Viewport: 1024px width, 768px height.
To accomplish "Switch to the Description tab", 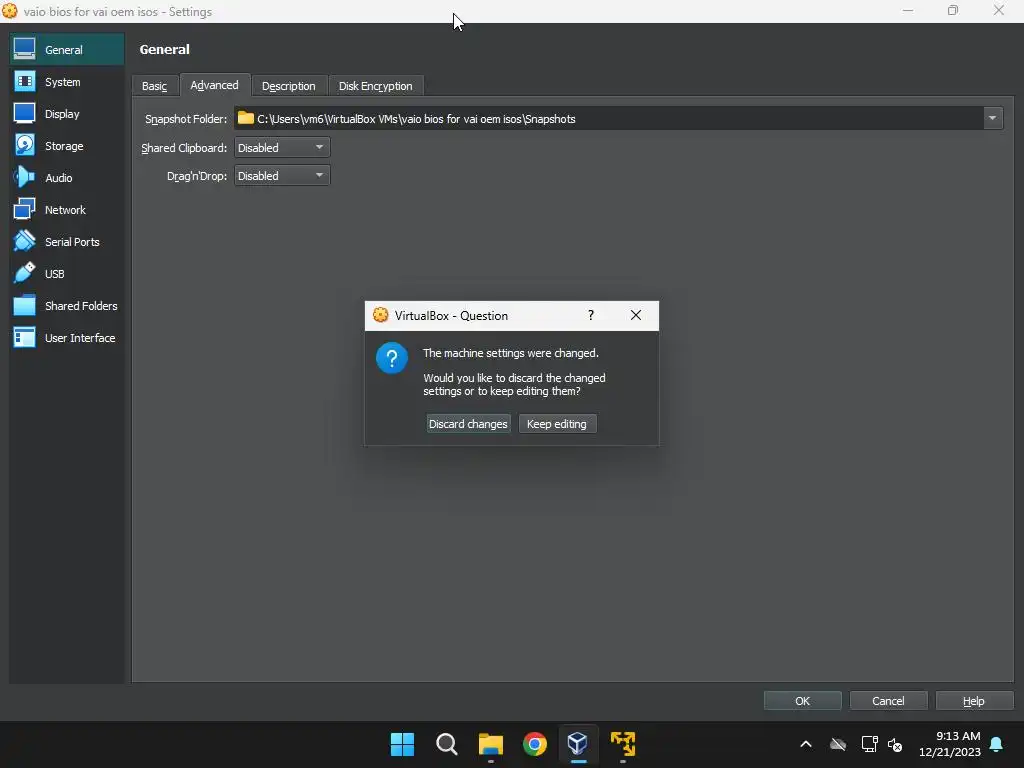I will (289, 86).
